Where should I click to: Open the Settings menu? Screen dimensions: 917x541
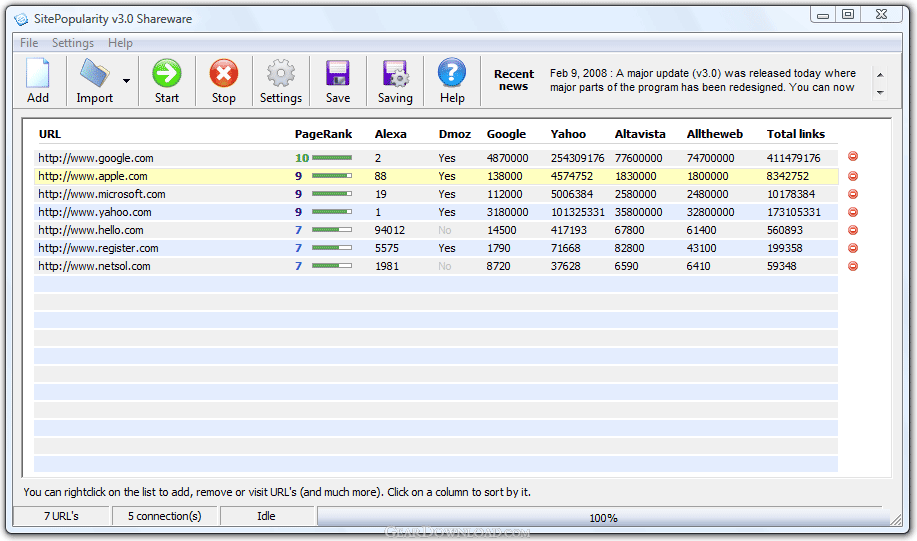coord(73,43)
